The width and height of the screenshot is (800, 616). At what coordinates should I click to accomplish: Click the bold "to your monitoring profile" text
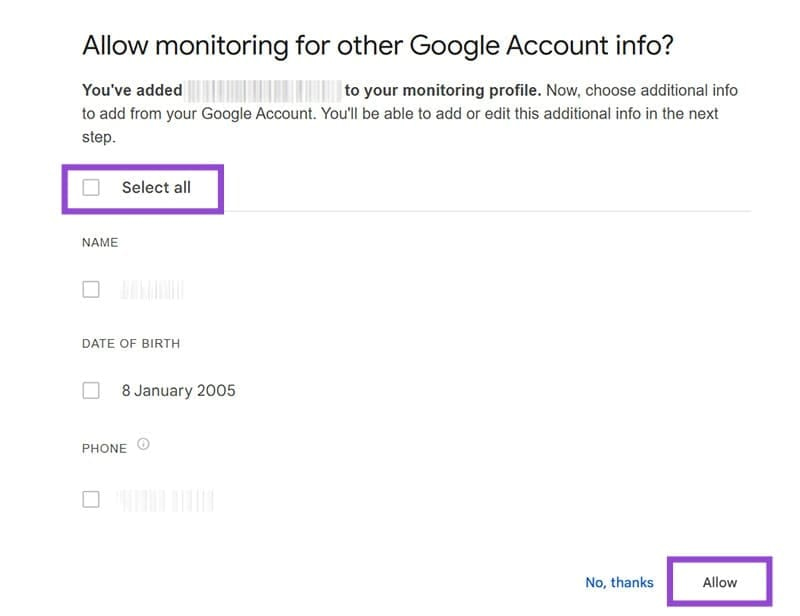coord(442,91)
